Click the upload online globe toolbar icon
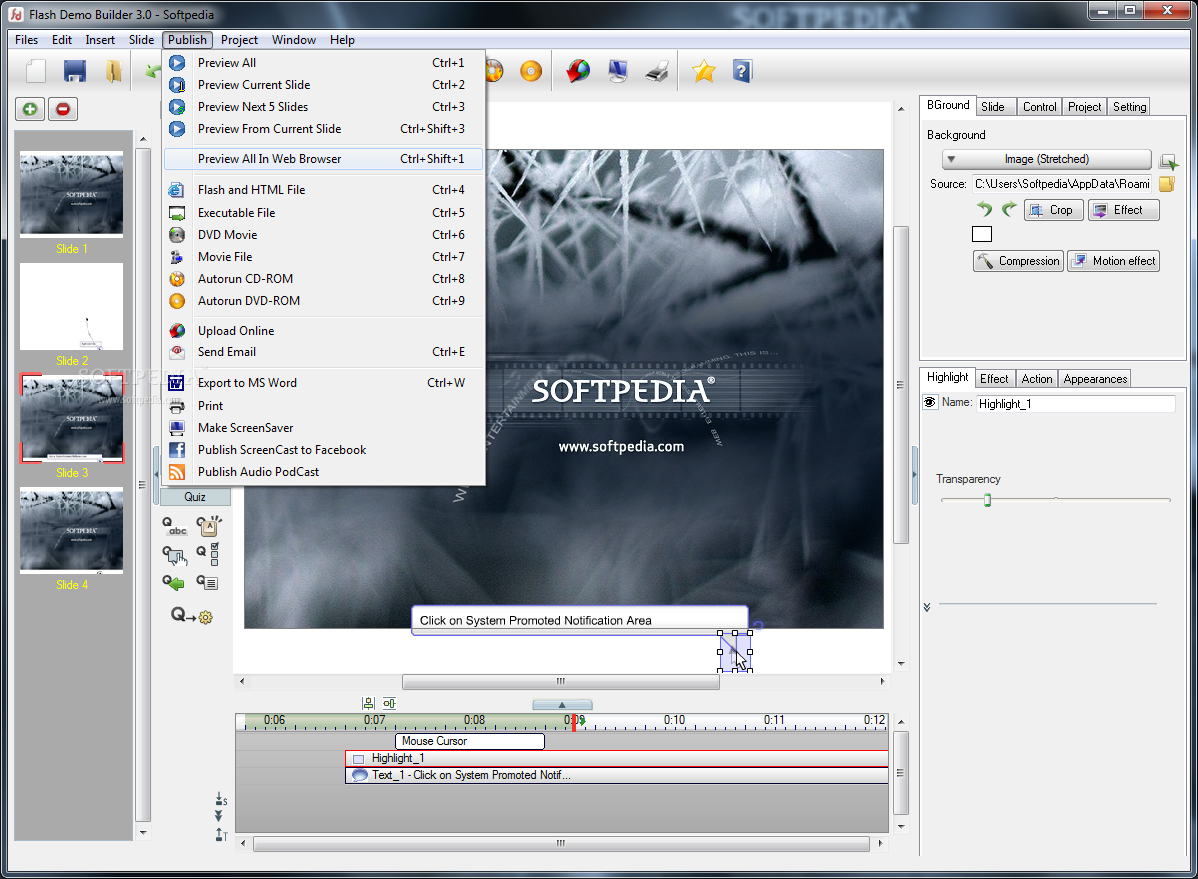This screenshot has height=879, width=1198. 578,71
